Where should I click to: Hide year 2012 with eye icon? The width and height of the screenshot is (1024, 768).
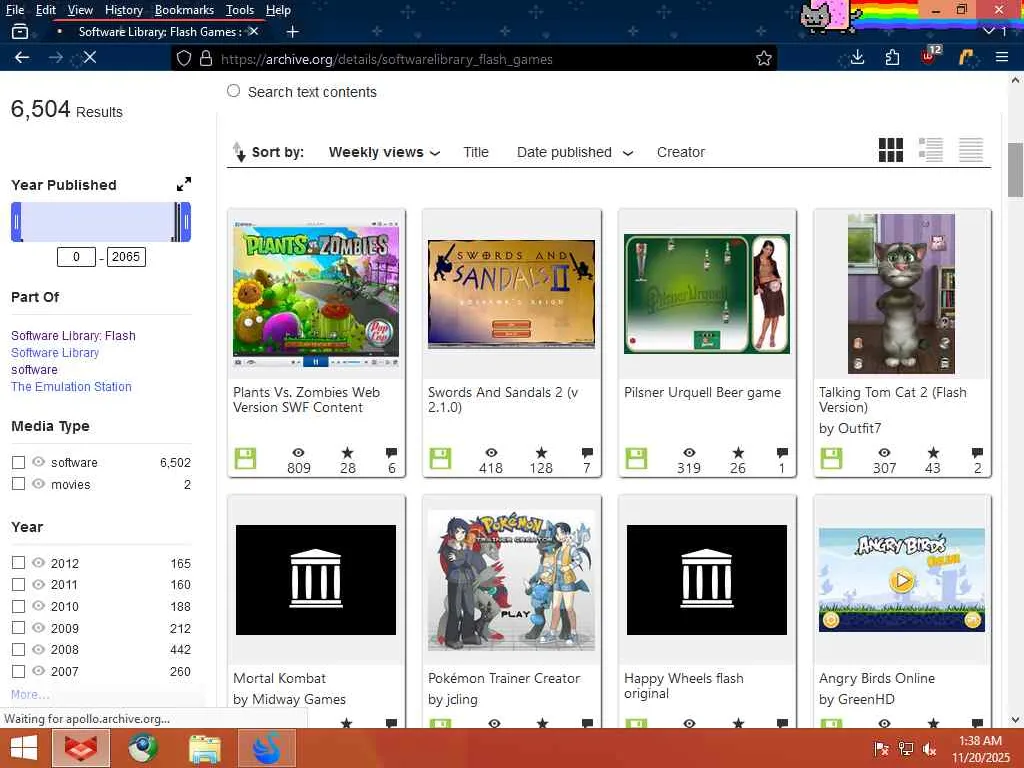click(x=39, y=562)
